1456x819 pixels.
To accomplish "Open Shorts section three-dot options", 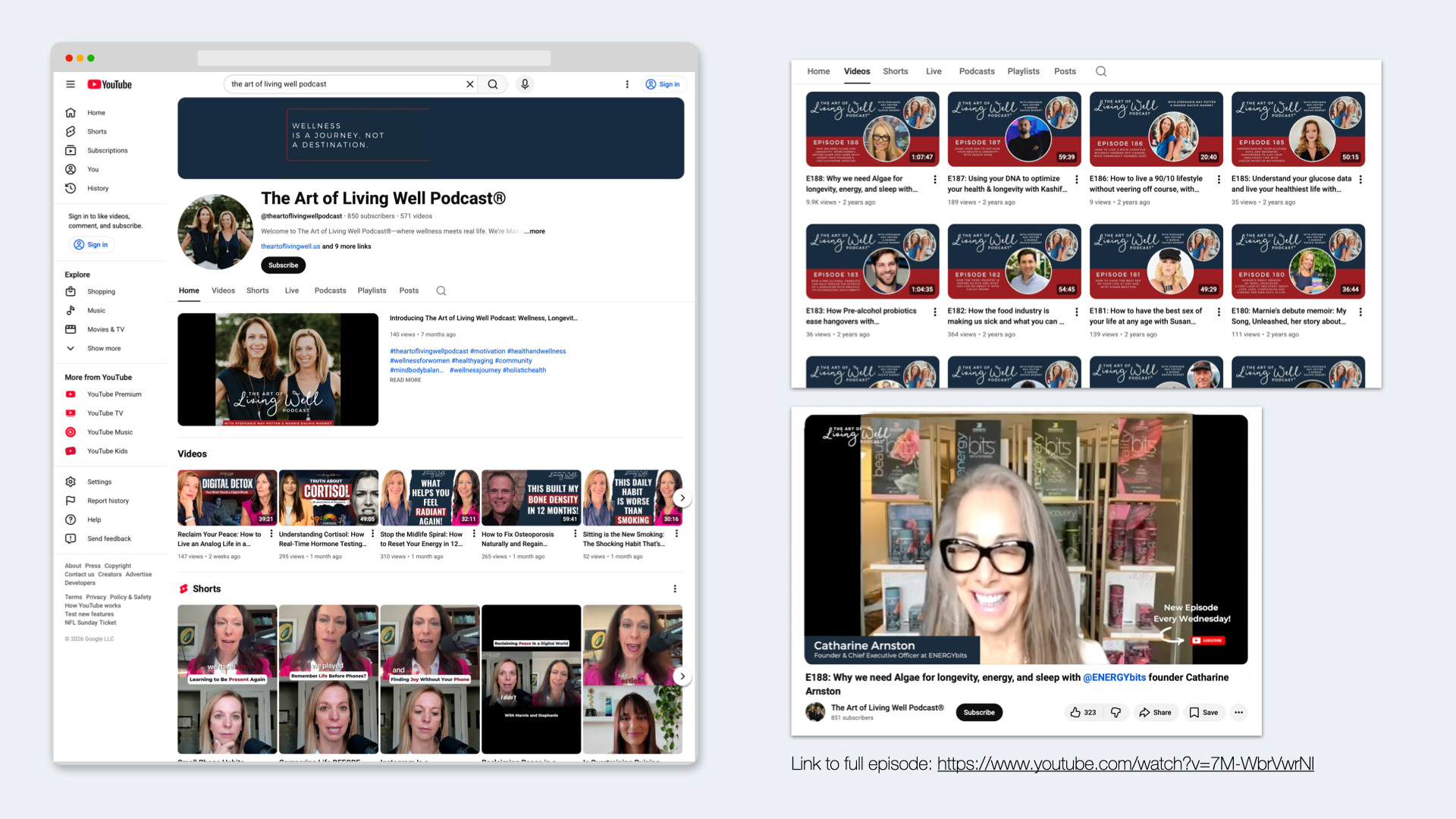I will point(674,589).
